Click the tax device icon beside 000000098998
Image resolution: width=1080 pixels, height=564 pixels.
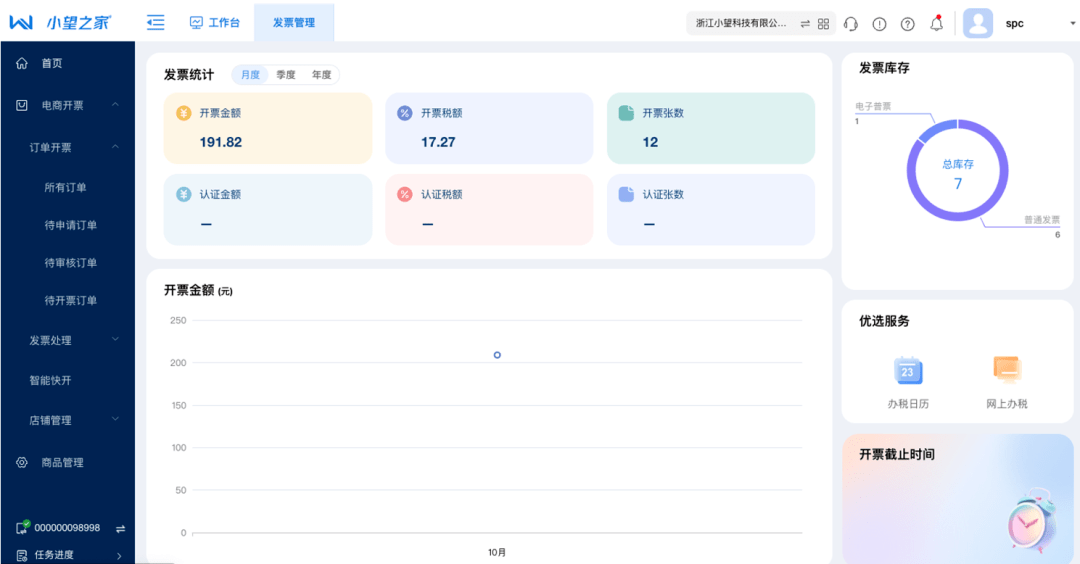(23, 527)
